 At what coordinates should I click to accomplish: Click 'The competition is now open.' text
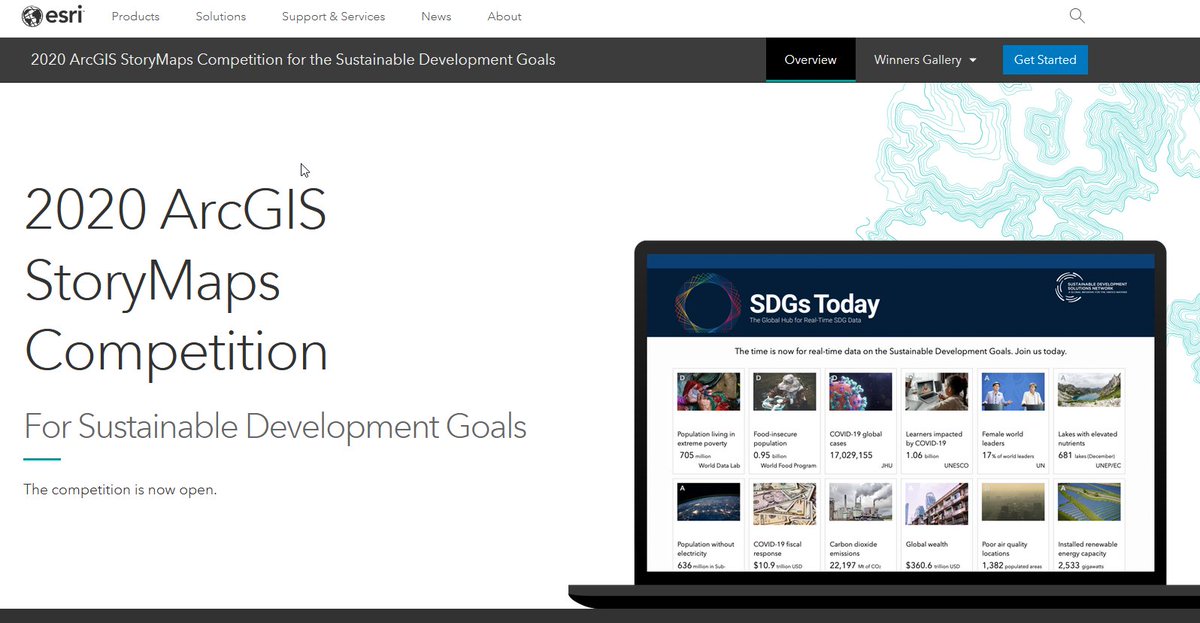pos(120,490)
